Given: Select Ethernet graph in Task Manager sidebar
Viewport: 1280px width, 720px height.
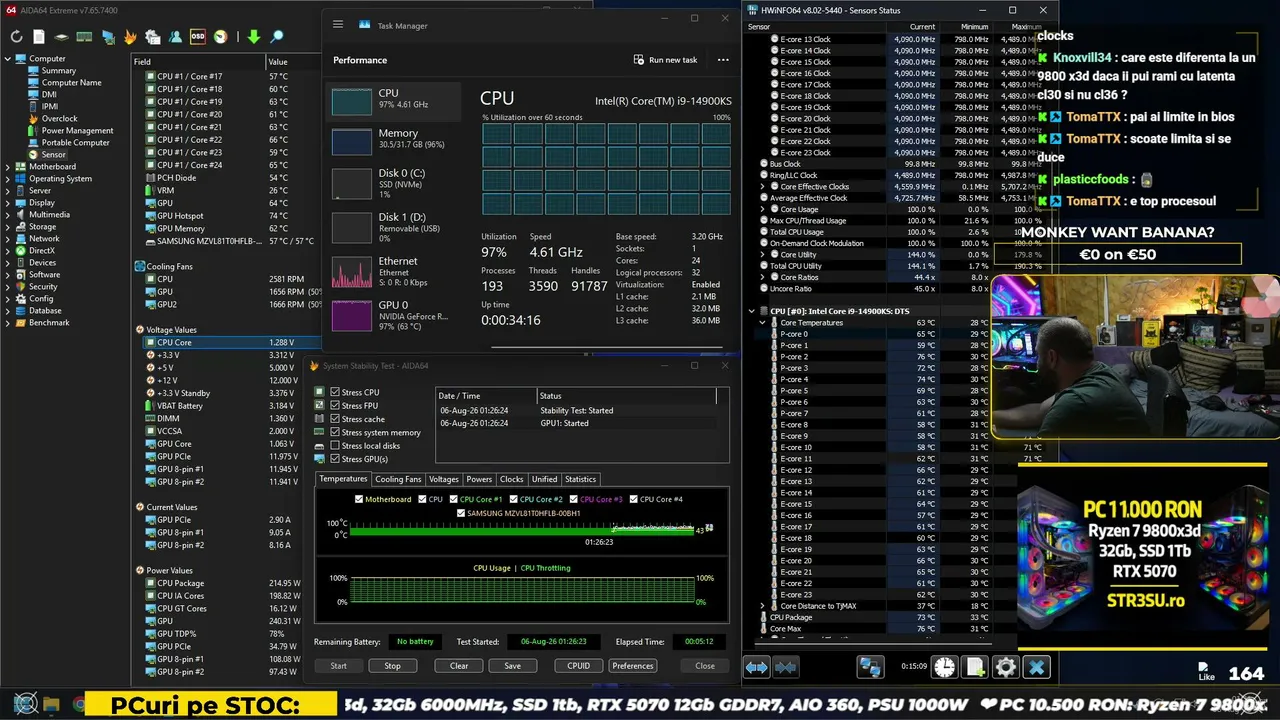Looking at the screenshot, I should coord(351,271).
